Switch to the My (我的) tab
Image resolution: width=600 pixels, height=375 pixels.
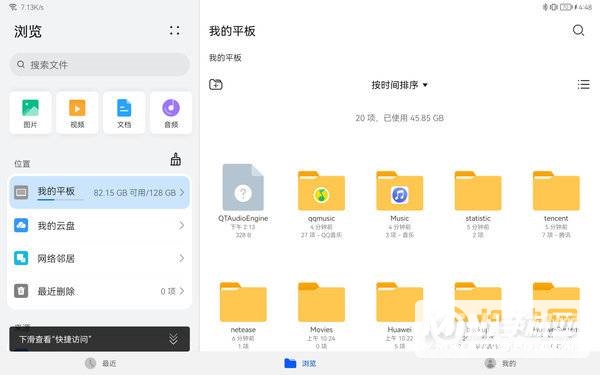pyautogui.click(x=500, y=363)
